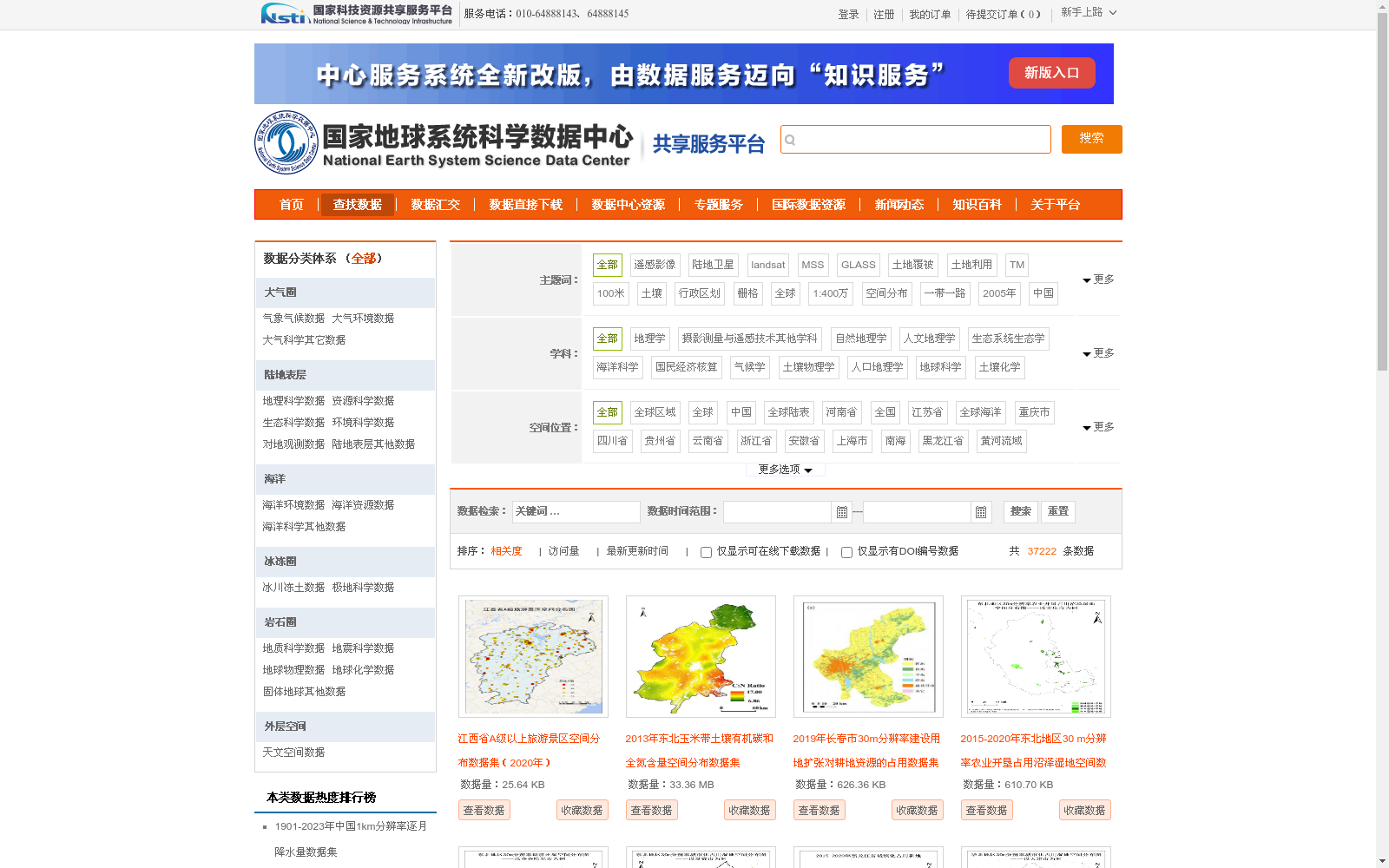
Task: Click 搜索 button in data search bar
Action: [1021, 512]
